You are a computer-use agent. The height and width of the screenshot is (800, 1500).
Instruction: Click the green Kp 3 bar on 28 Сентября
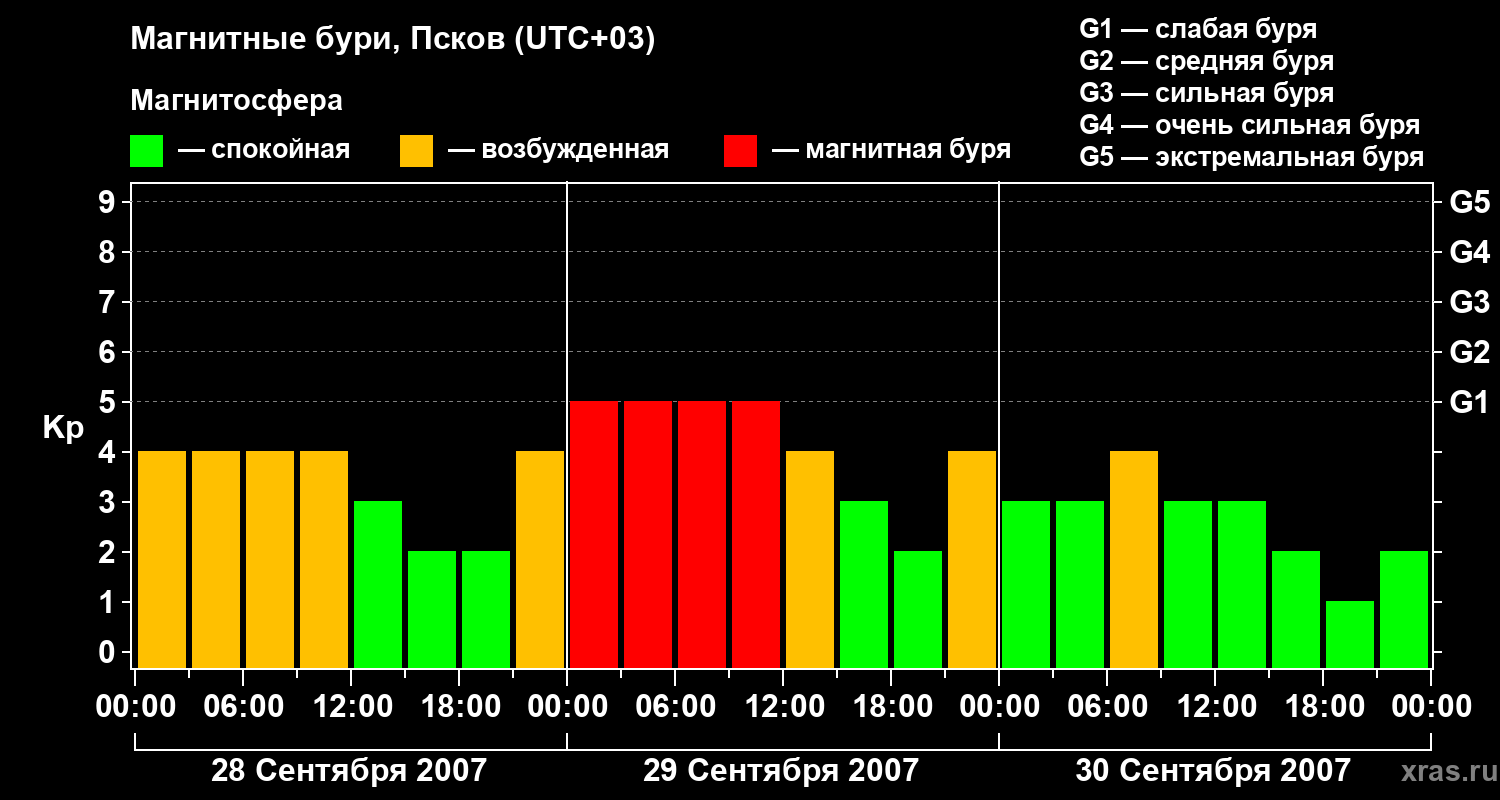coord(378,584)
